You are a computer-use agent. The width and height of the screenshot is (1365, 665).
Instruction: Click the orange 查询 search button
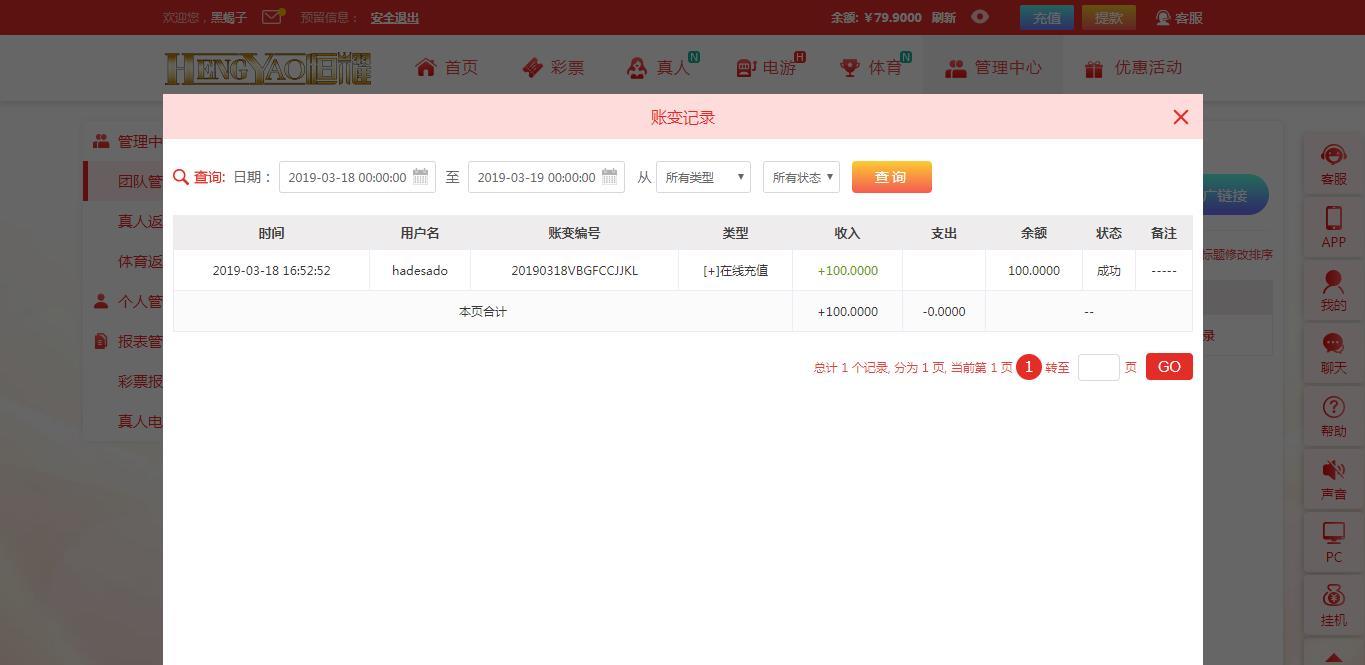click(891, 177)
